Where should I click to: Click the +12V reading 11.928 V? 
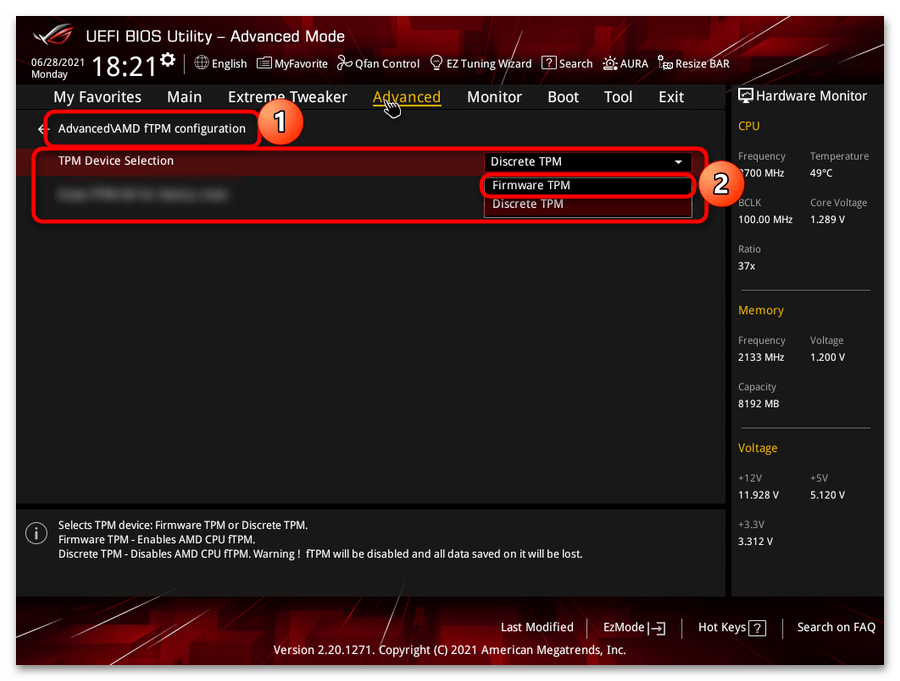[x=758, y=495]
